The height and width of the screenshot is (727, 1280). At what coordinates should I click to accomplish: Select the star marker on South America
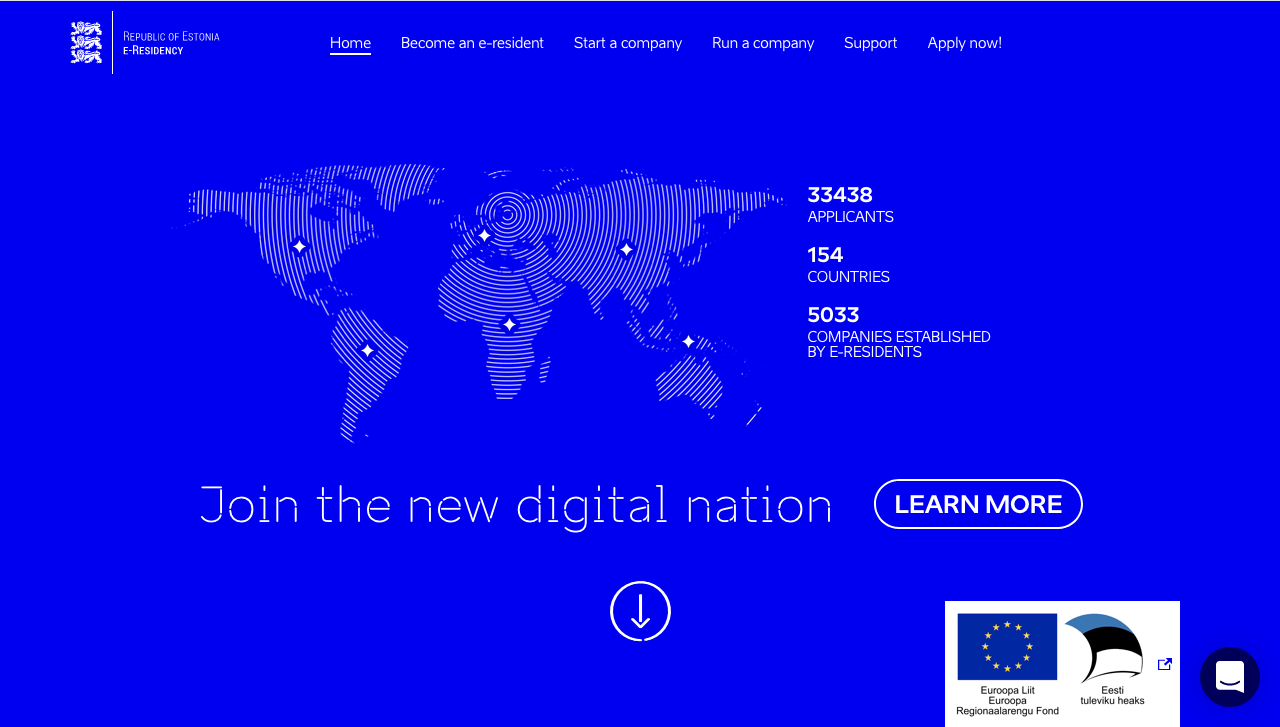pos(367,350)
